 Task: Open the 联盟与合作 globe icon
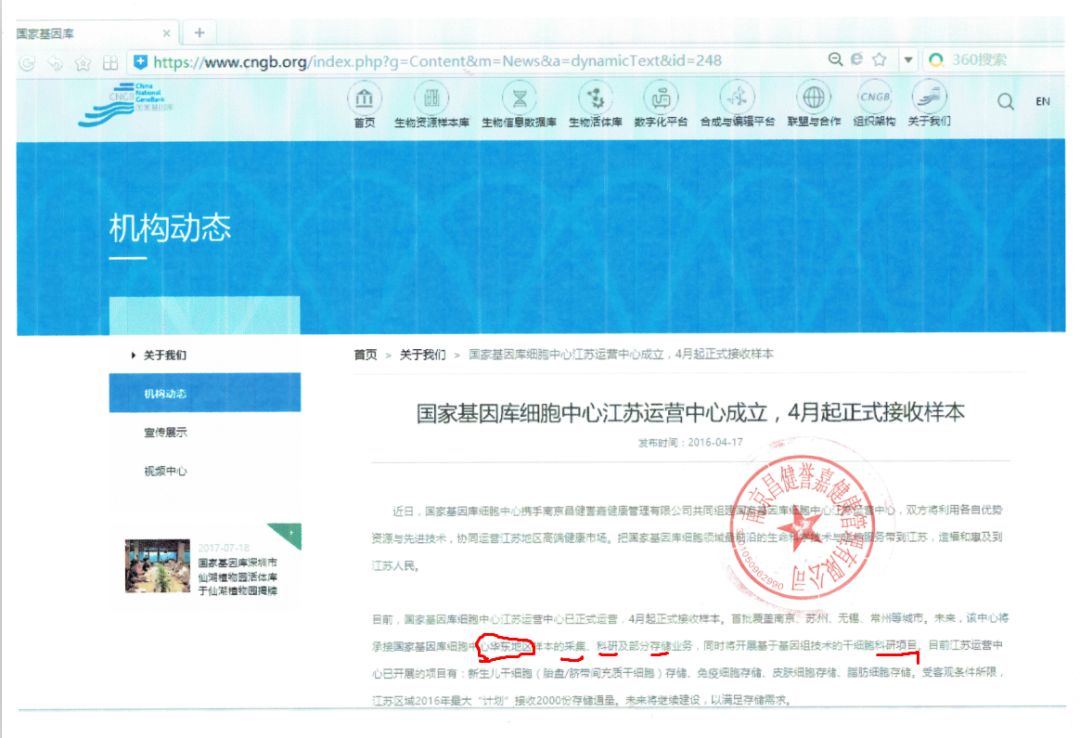click(x=814, y=99)
